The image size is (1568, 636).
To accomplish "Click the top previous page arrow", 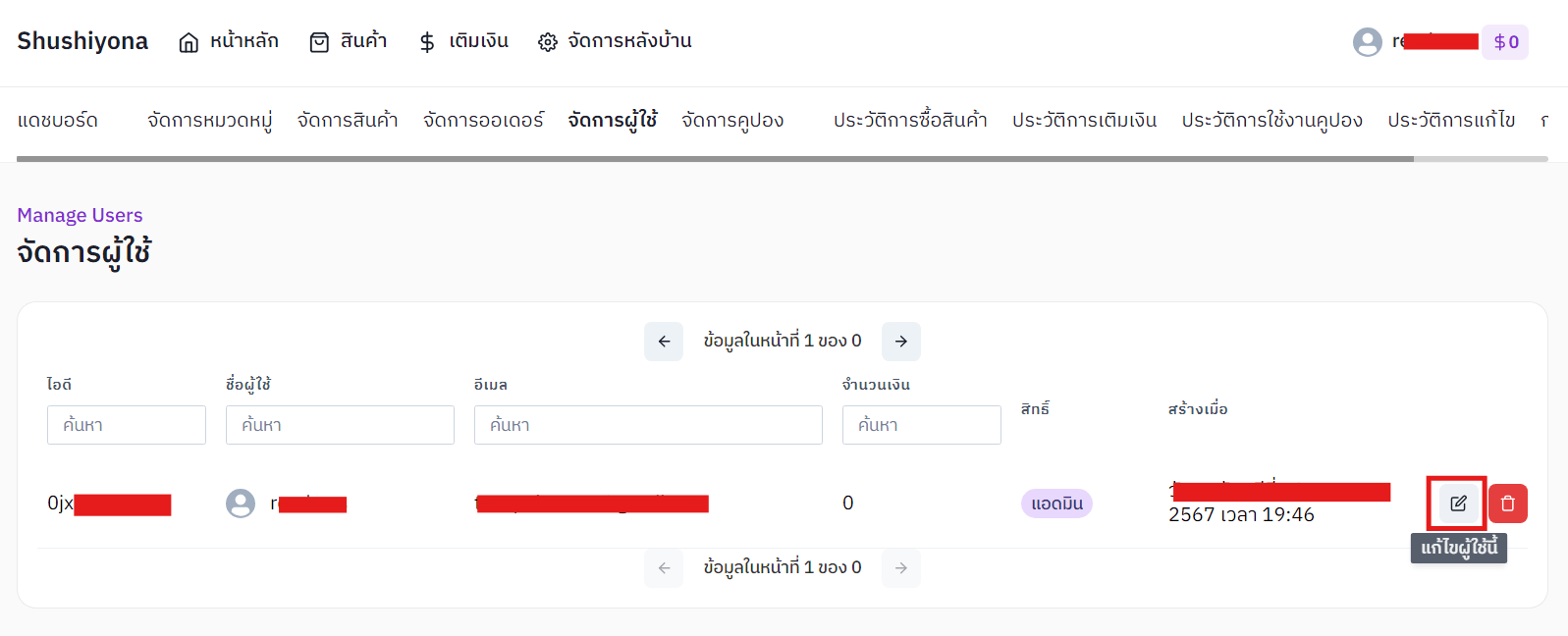I will pos(664,342).
